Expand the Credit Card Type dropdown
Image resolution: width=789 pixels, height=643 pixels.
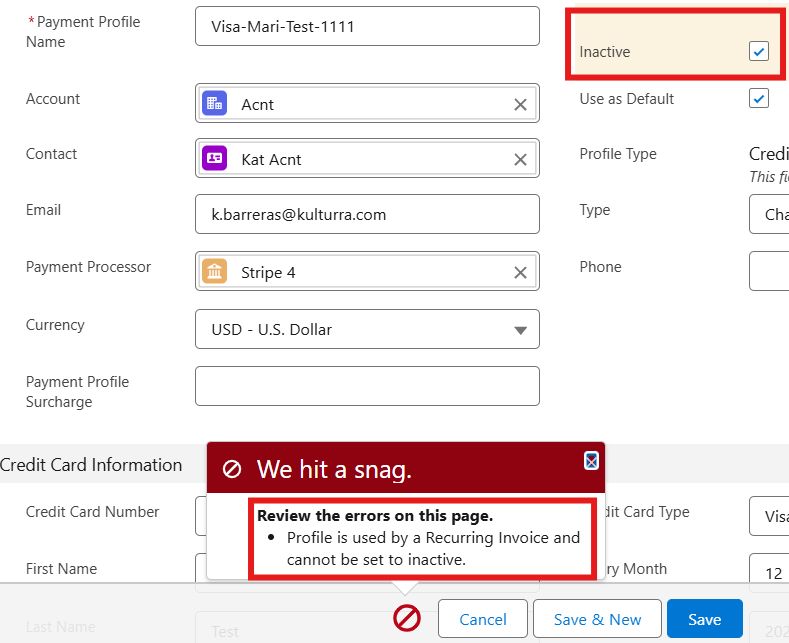[768, 516]
